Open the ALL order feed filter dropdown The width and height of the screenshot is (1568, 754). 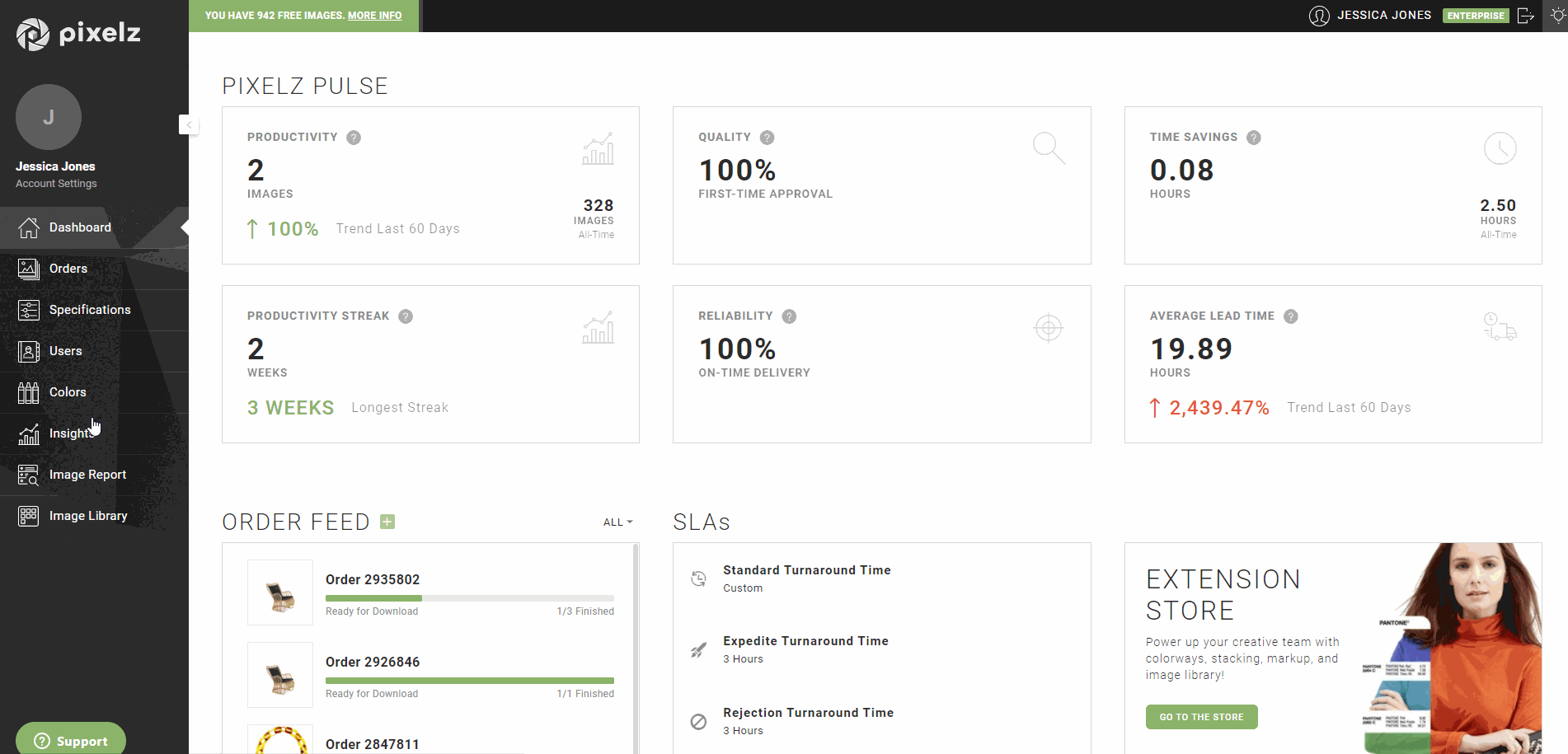point(617,522)
